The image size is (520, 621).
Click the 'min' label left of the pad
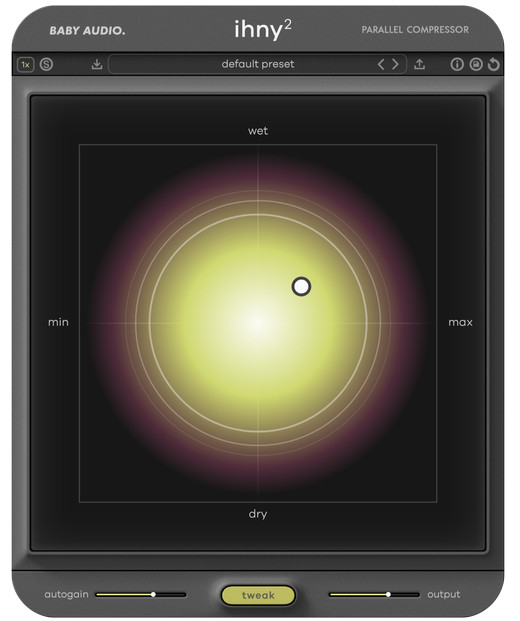58,322
